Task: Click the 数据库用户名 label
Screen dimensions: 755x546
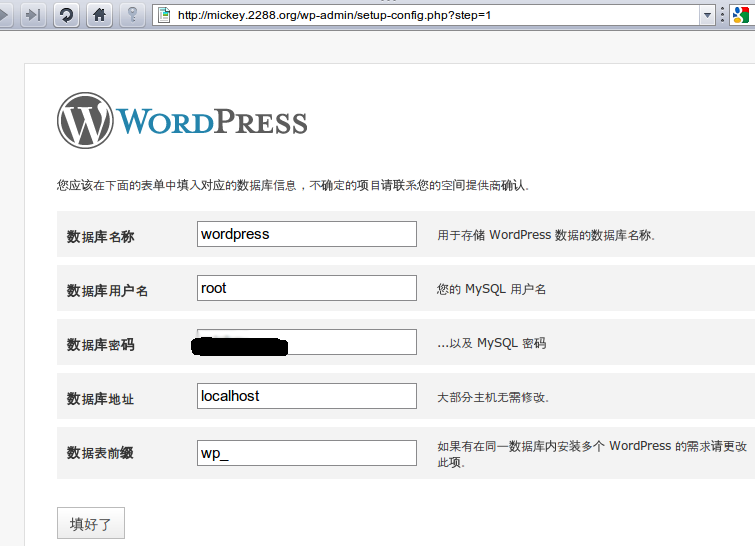Action: coord(107,290)
